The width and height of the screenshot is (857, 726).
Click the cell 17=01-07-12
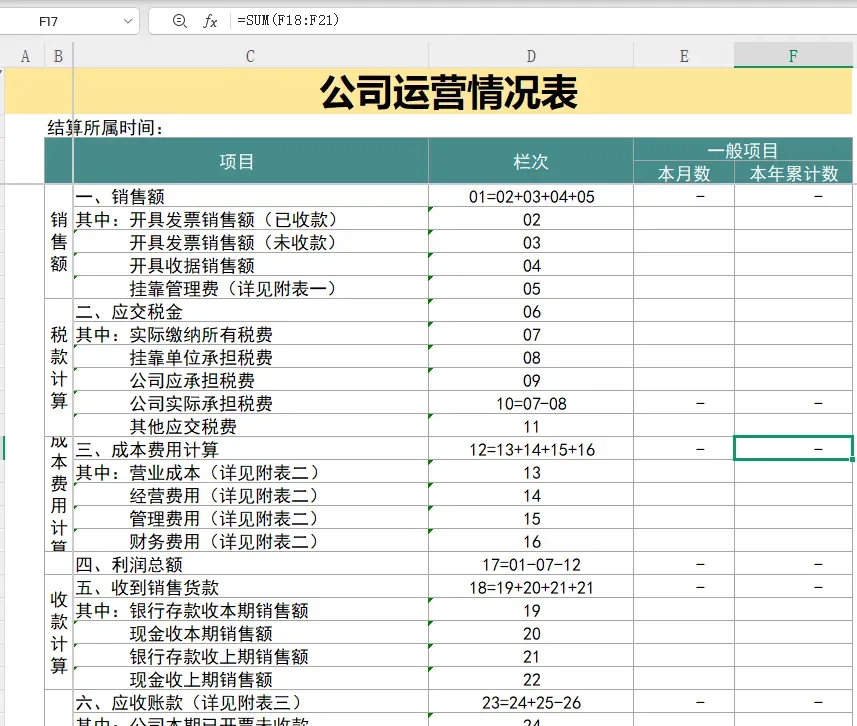pyautogui.click(x=531, y=564)
